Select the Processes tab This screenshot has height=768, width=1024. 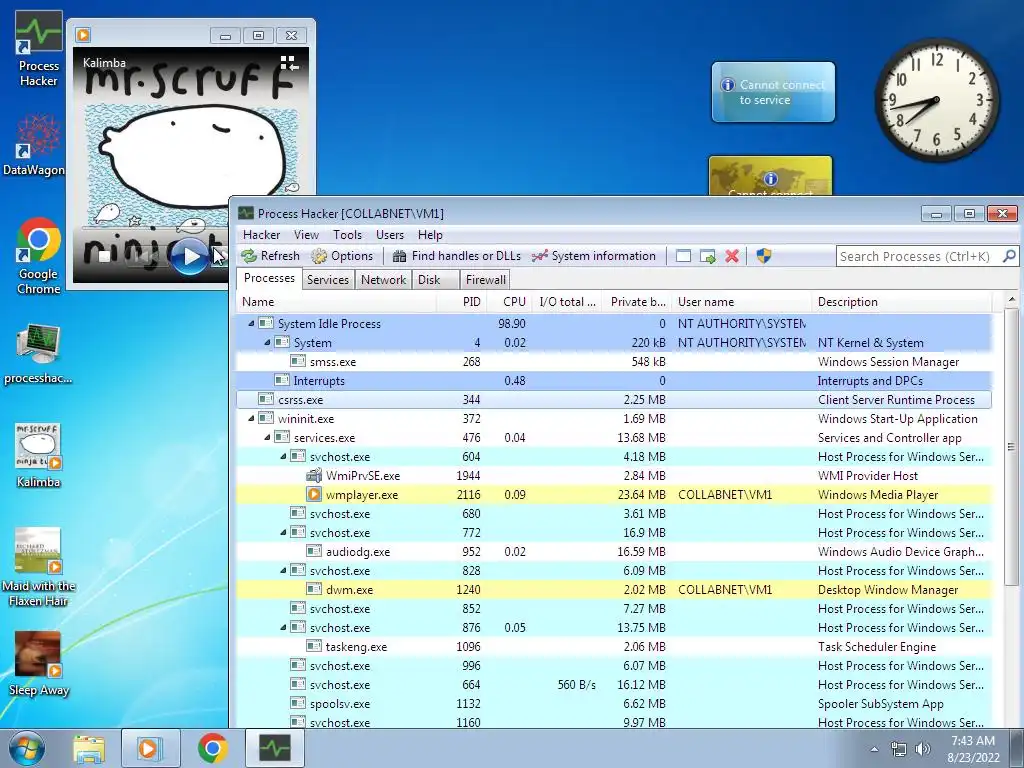[269, 278]
